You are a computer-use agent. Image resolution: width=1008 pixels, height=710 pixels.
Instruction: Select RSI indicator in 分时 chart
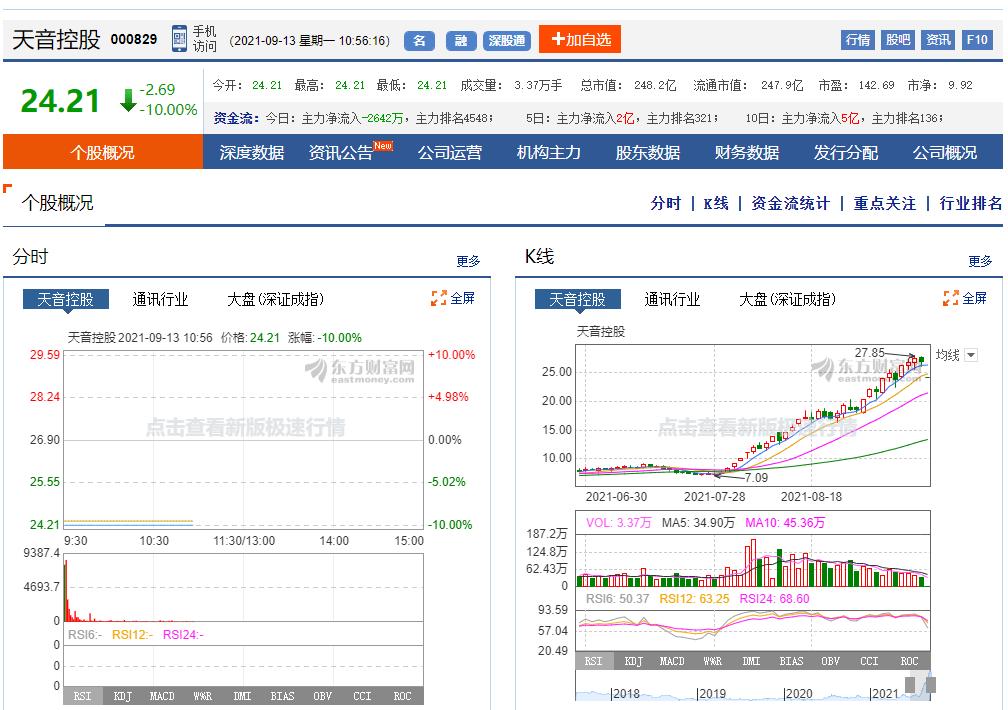point(82,696)
